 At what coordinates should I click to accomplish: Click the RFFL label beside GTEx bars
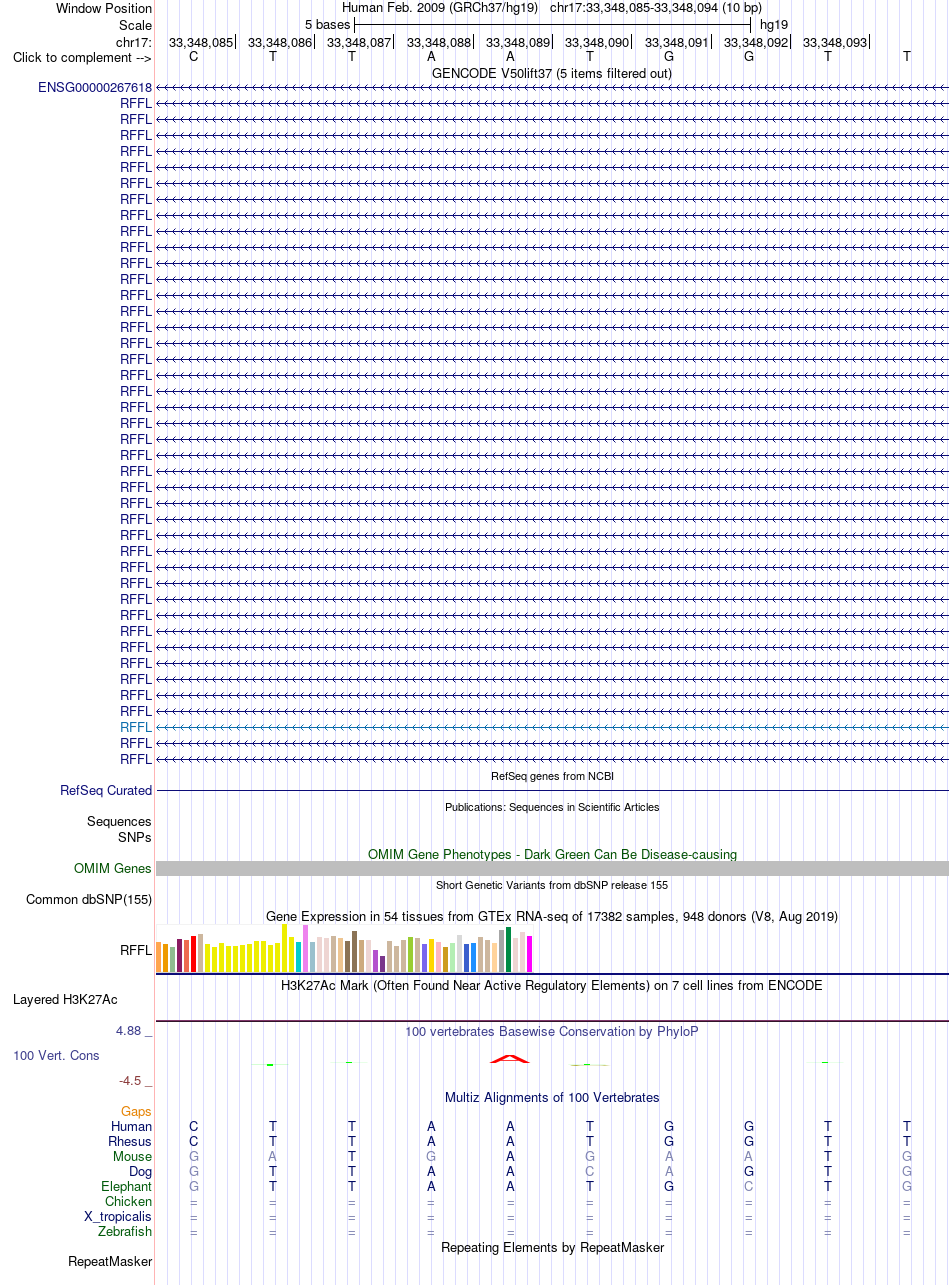click(x=136, y=950)
